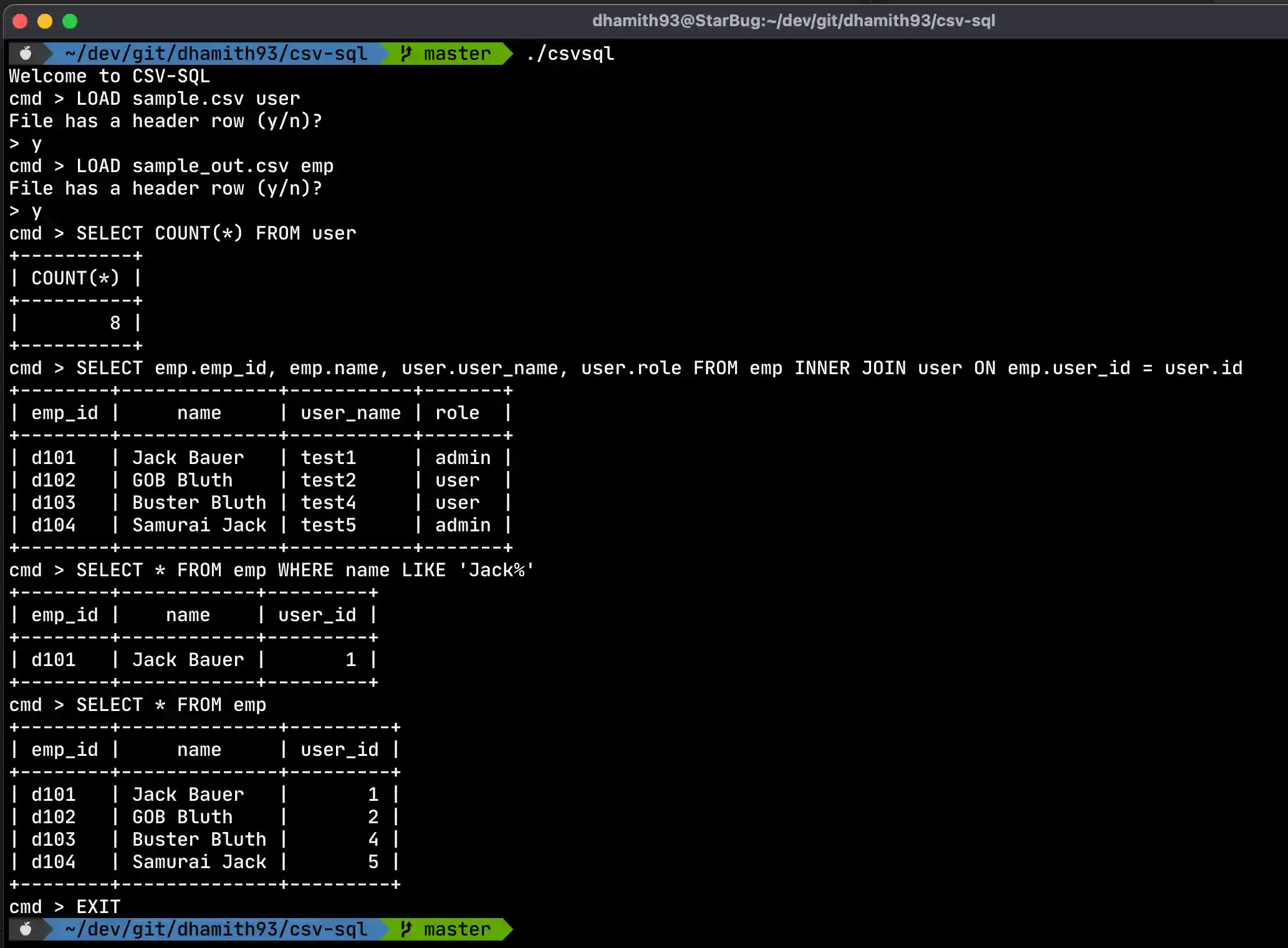Click the git branch icon in bottom prompt
The height and width of the screenshot is (948, 1288).
(406, 929)
